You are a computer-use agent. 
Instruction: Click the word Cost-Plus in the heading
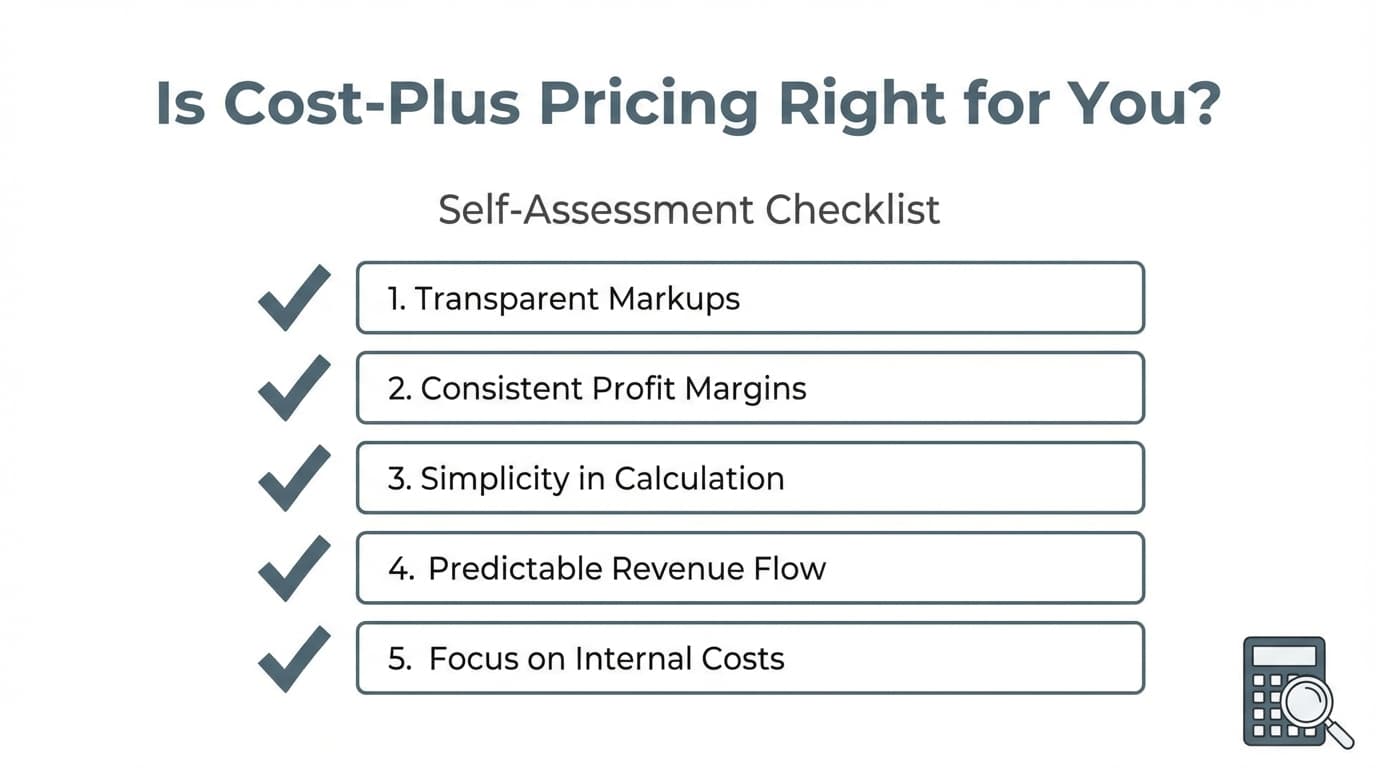coord(366,103)
